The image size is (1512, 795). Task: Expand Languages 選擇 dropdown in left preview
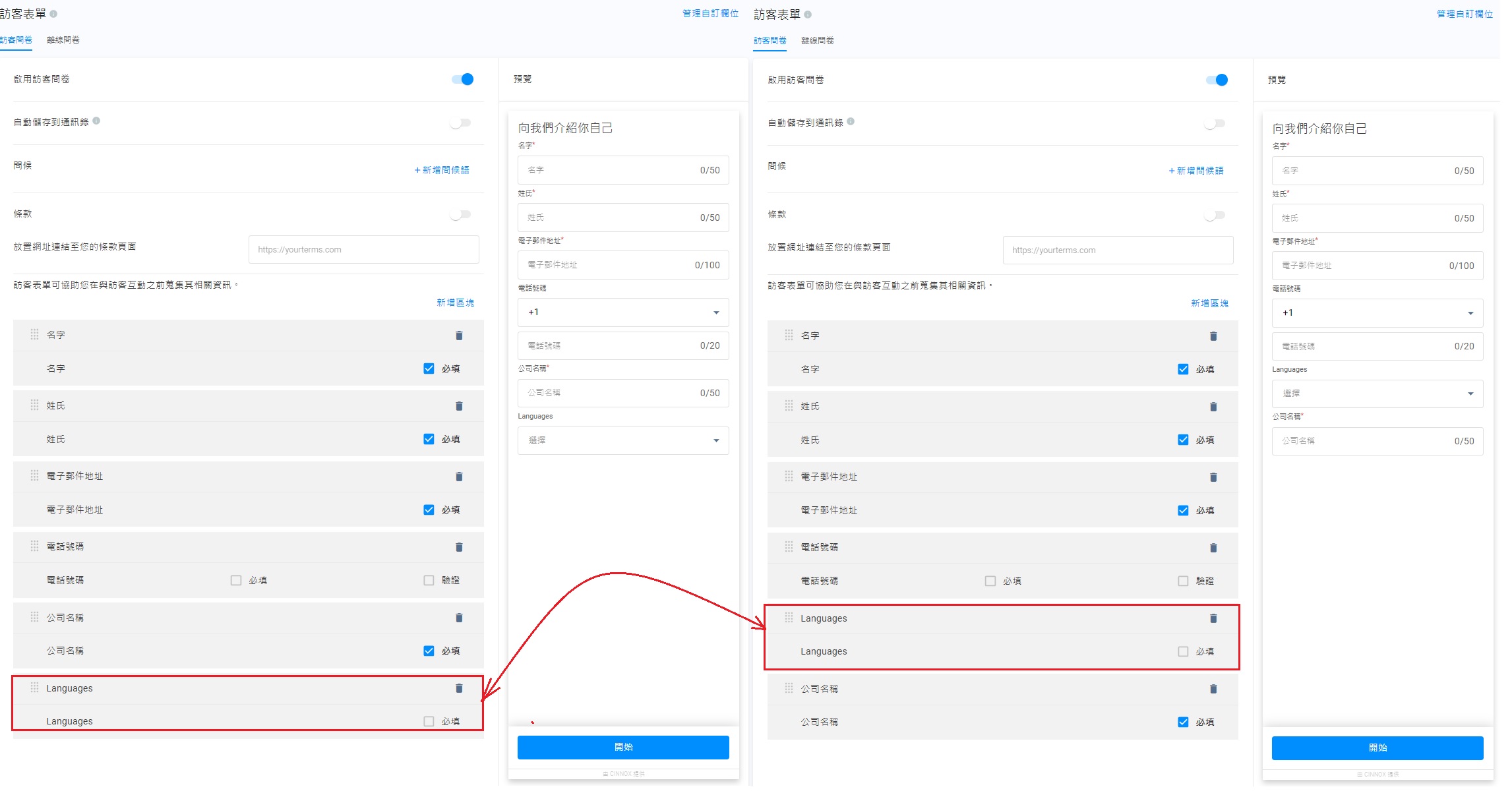pyautogui.click(x=623, y=440)
